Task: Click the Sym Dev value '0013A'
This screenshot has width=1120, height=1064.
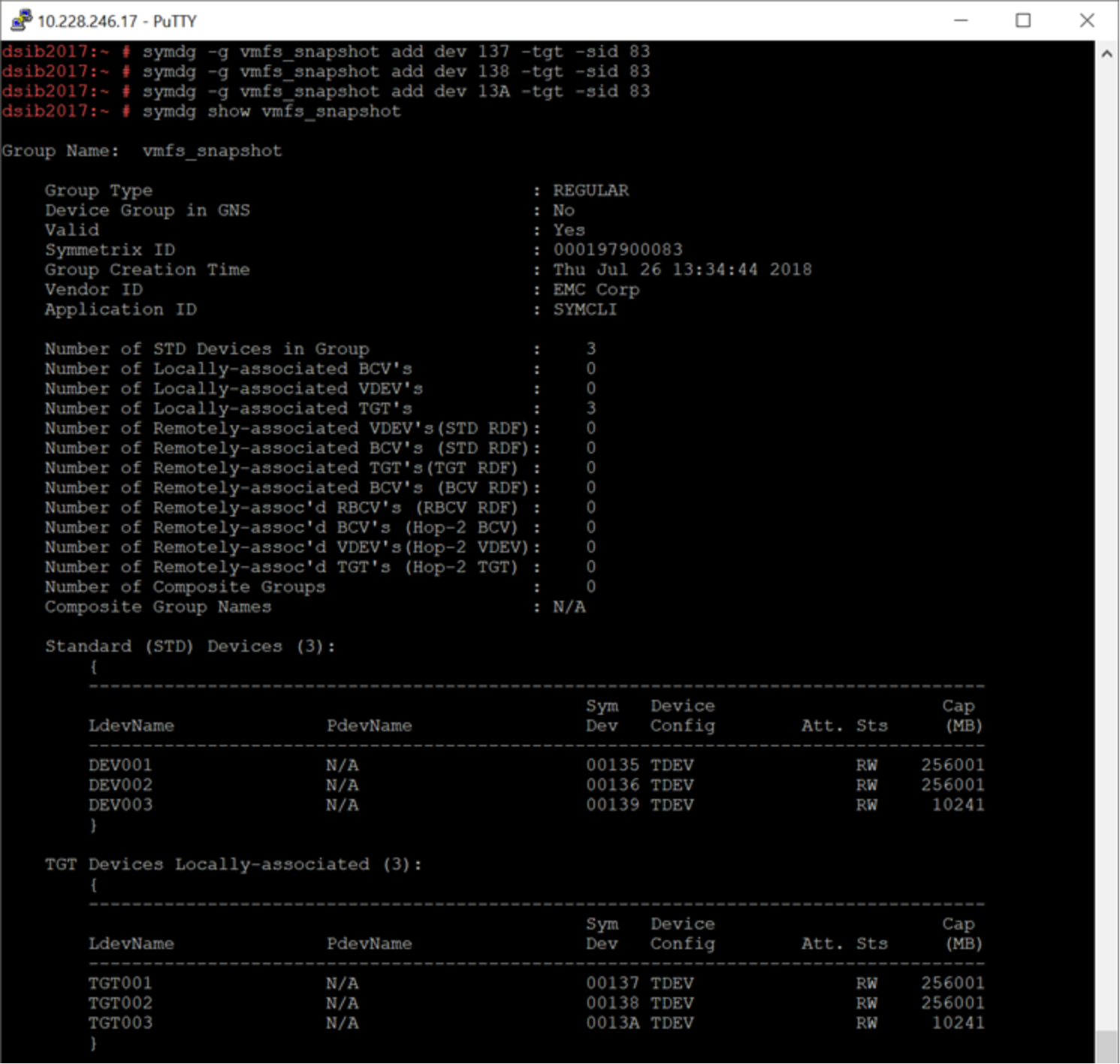Action: pyautogui.click(x=612, y=1023)
